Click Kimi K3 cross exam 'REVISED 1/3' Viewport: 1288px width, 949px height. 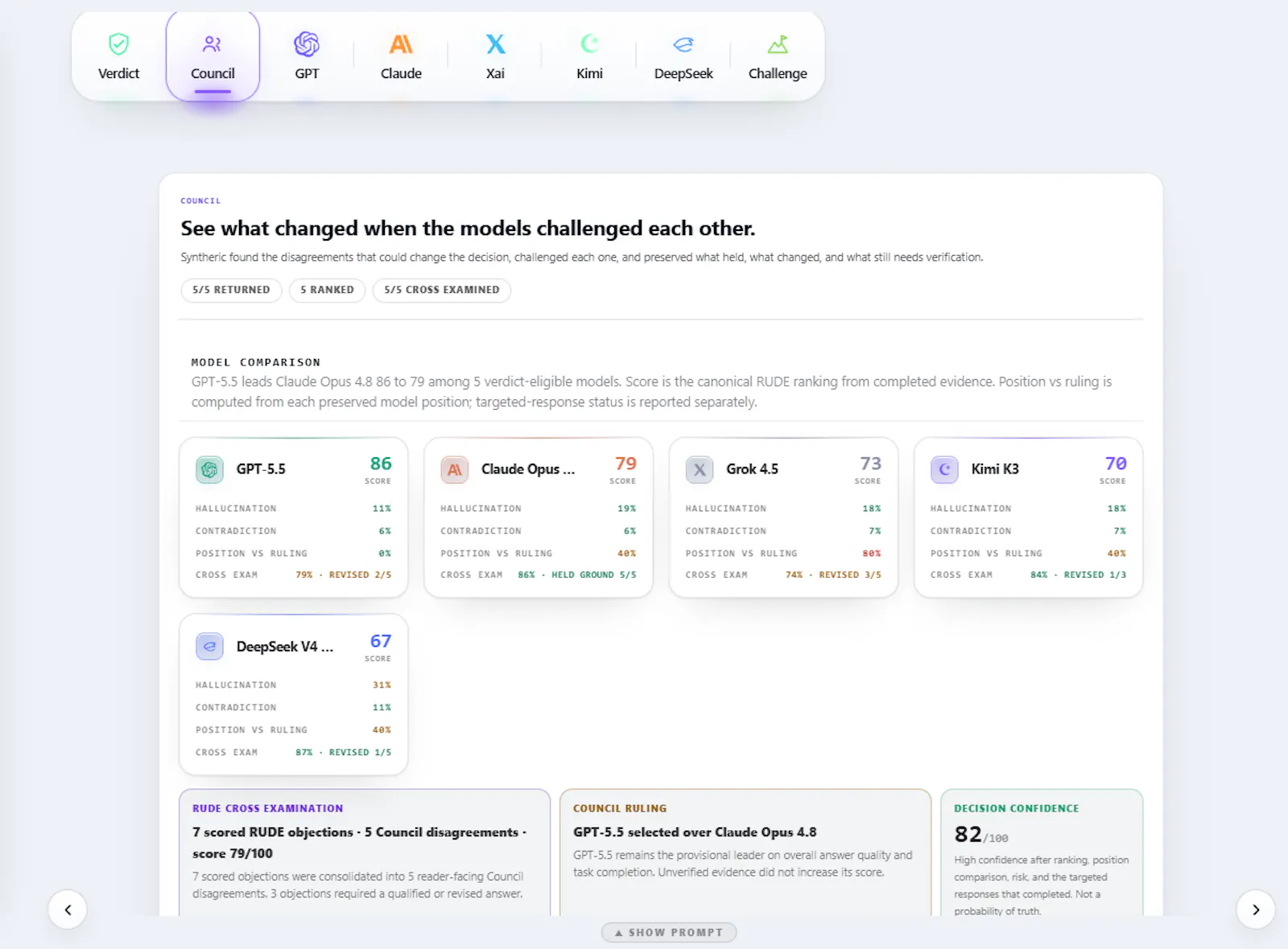tap(1095, 575)
